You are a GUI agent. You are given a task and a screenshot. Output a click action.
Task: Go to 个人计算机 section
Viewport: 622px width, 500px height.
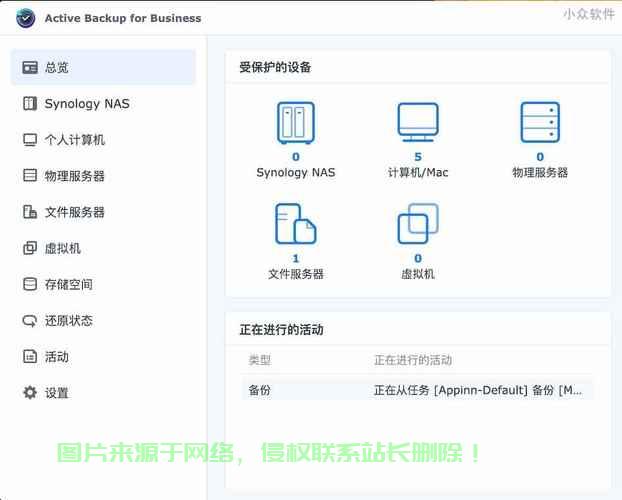pyautogui.click(x=103, y=140)
